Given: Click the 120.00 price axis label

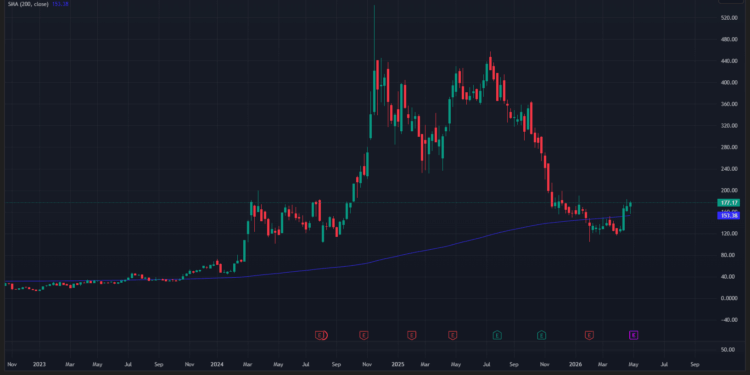Looking at the screenshot, I should 728,233.
